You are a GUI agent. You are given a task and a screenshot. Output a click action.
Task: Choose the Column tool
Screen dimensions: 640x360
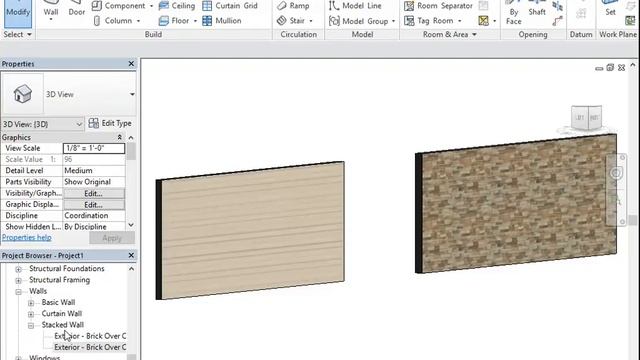pos(113,20)
